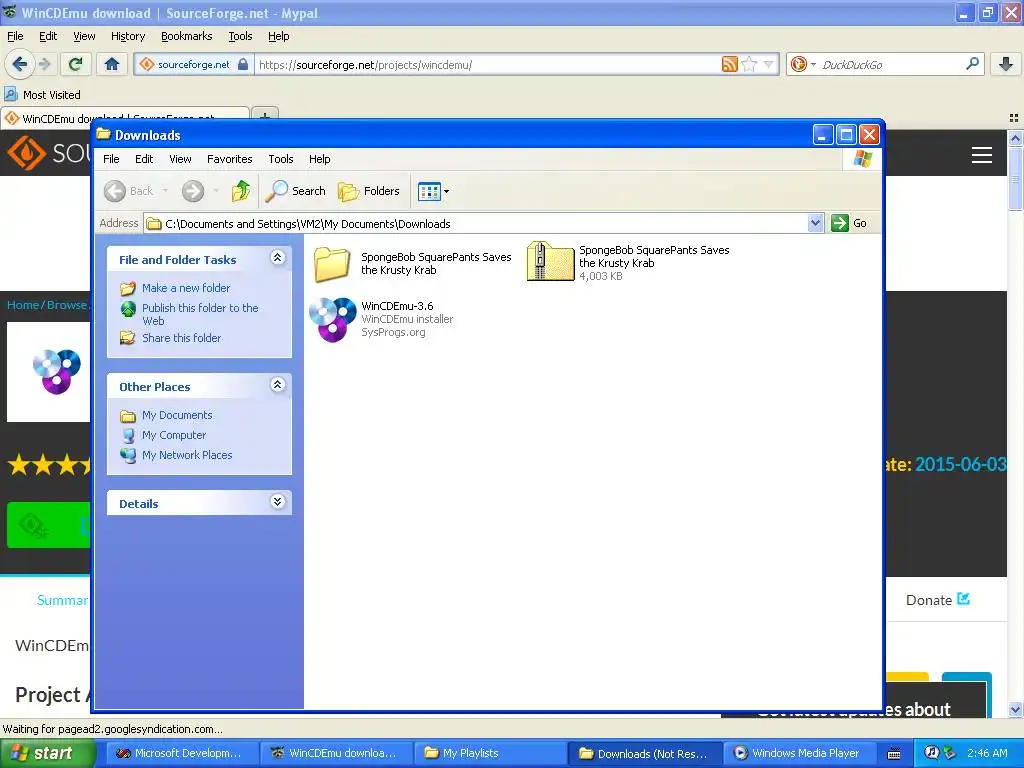Open the Most Visited bookmarks
Image resolution: width=1024 pixels, height=768 pixels.
click(42, 95)
